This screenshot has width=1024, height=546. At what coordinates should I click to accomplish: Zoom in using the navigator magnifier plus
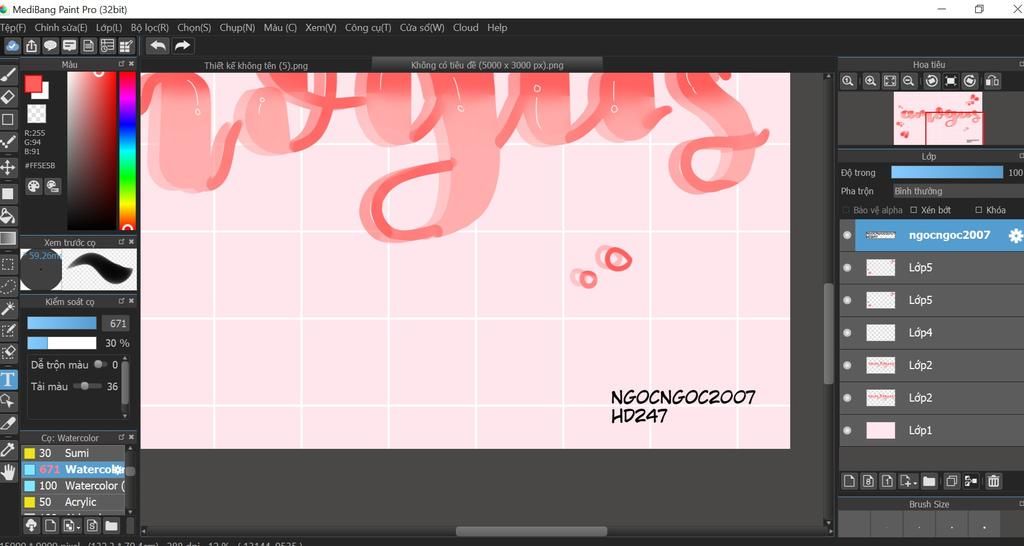(x=870, y=81)
